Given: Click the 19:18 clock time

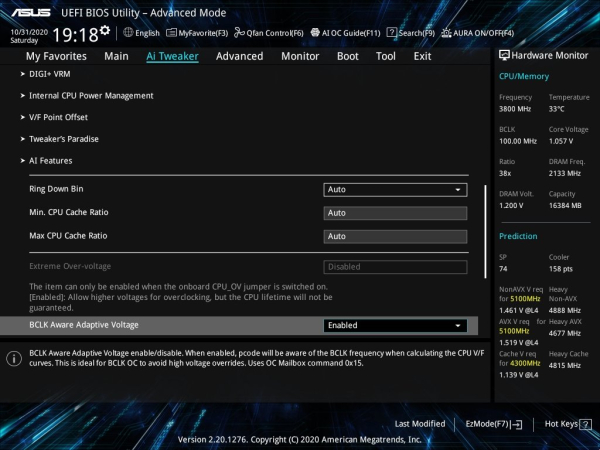Looking at the screenshot, I should point(75,35).
